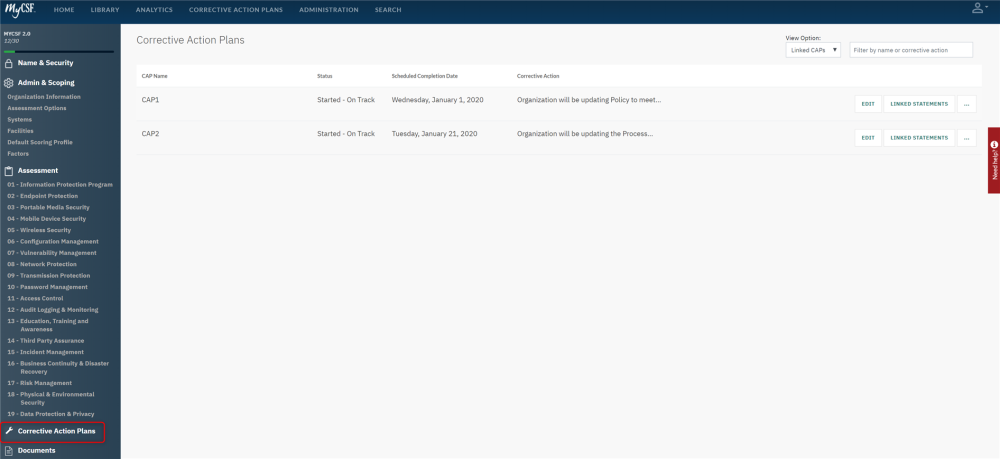
Task: Go to HOME in the top menu
Action: [x=64, y=10]
